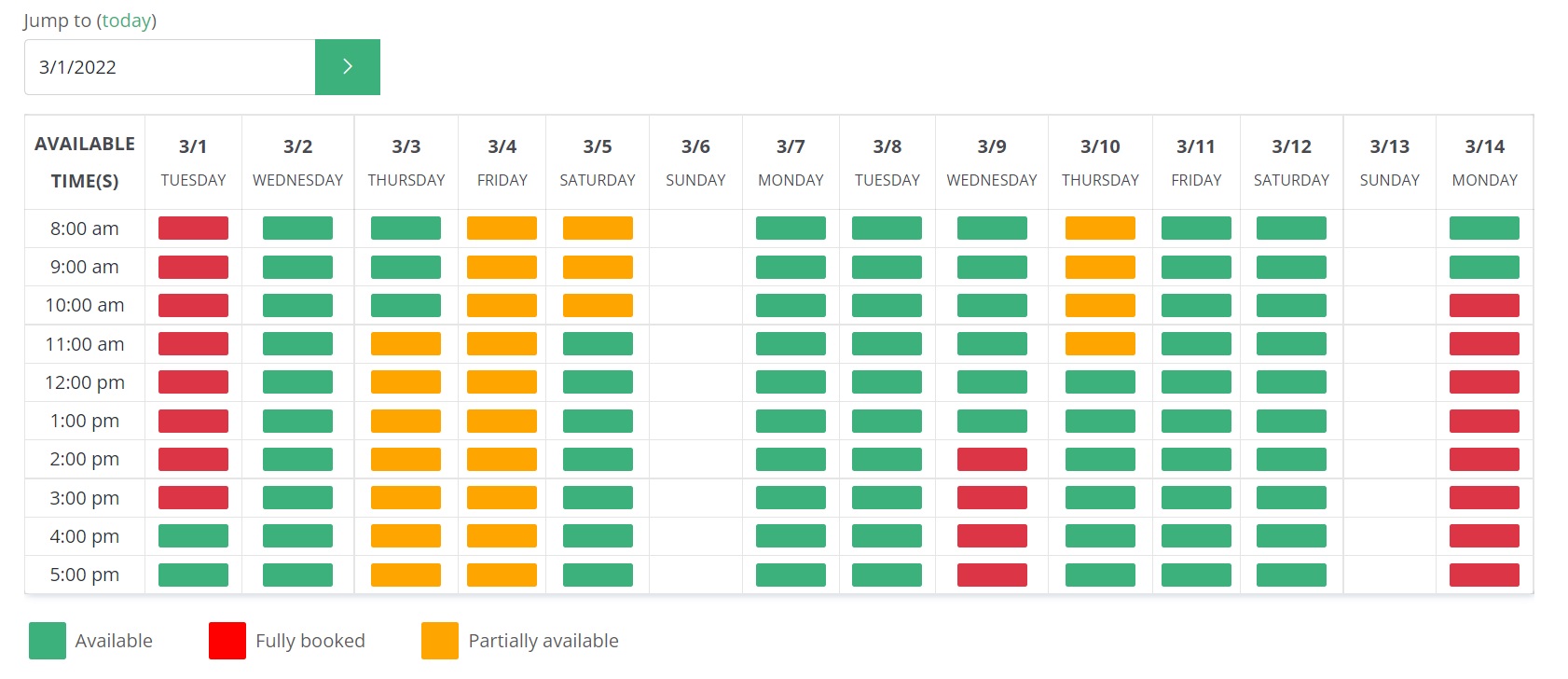Select the 3/9 Wednesday 5:00 pm red slot
Image resolution: width=1568 pixels, height=679 pixels.
(992, 575)
